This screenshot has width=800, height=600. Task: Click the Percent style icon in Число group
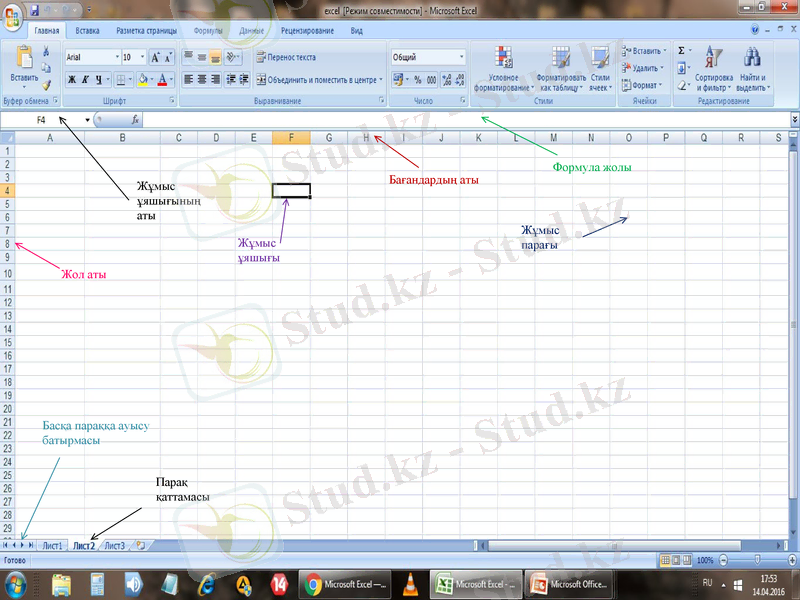tap(417, 78)
